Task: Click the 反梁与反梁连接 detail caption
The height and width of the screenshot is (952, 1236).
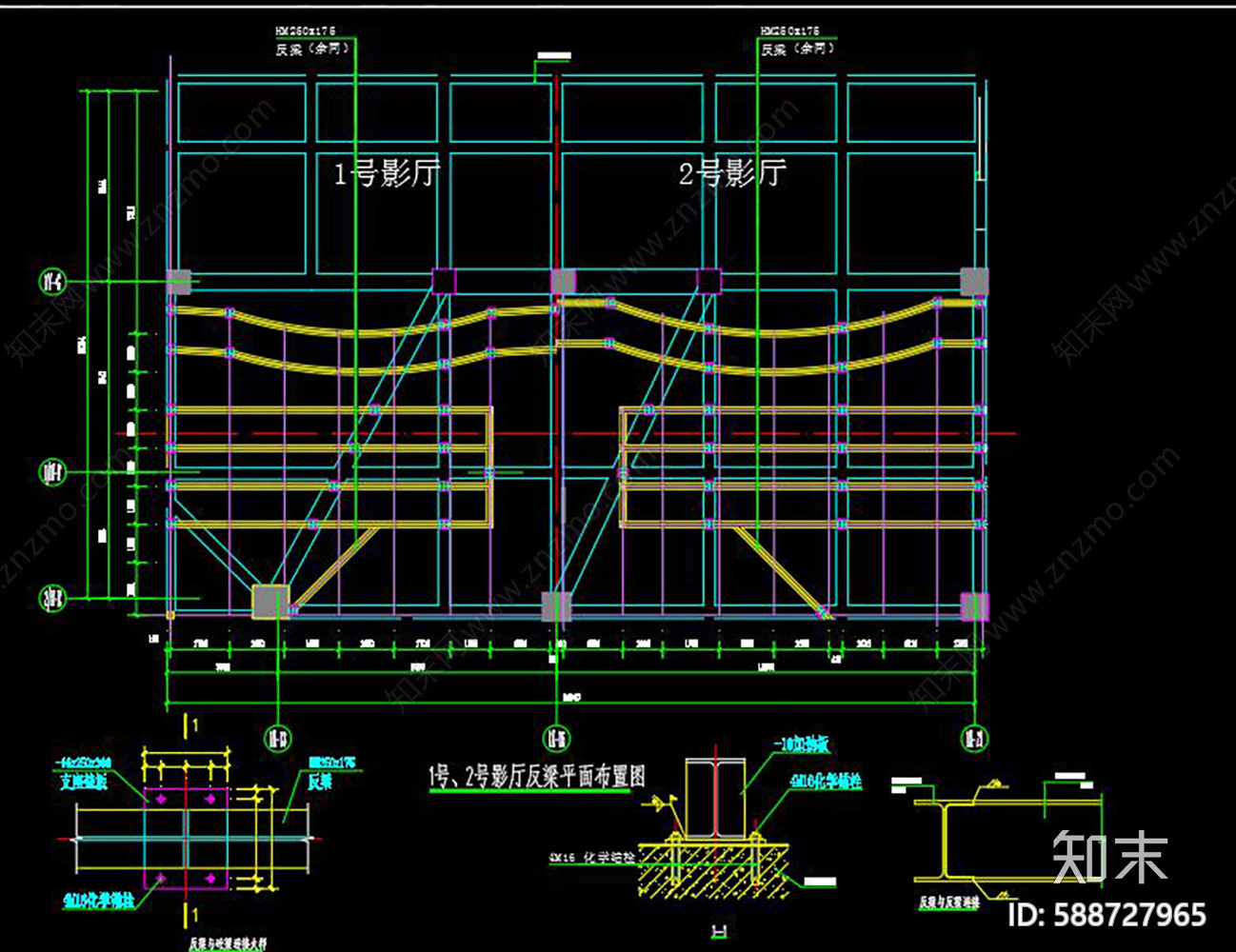Action: (x=948, y=901)
